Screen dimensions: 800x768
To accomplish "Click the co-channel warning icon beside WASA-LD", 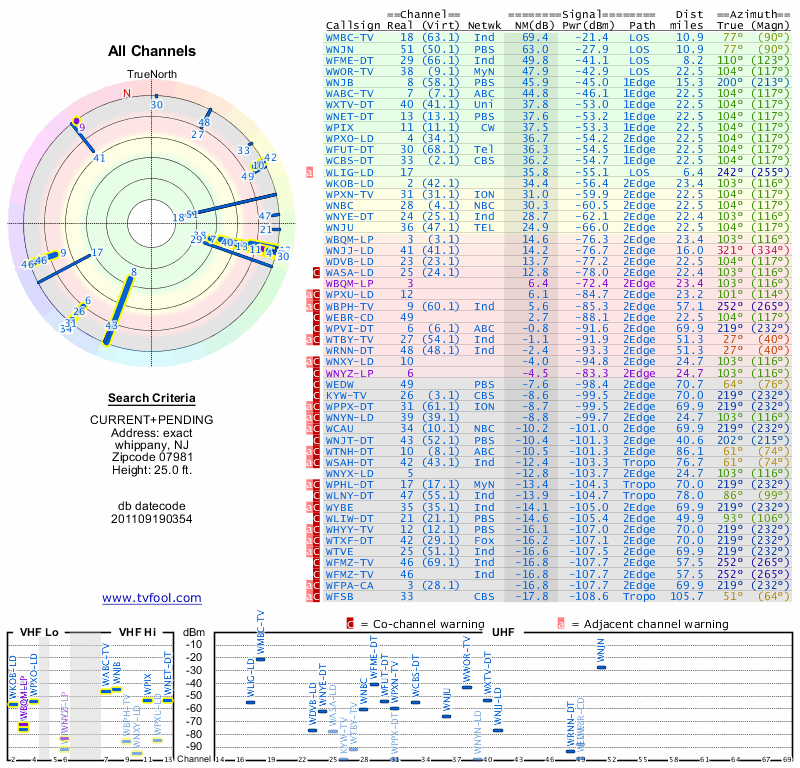I will coord(316,272).
